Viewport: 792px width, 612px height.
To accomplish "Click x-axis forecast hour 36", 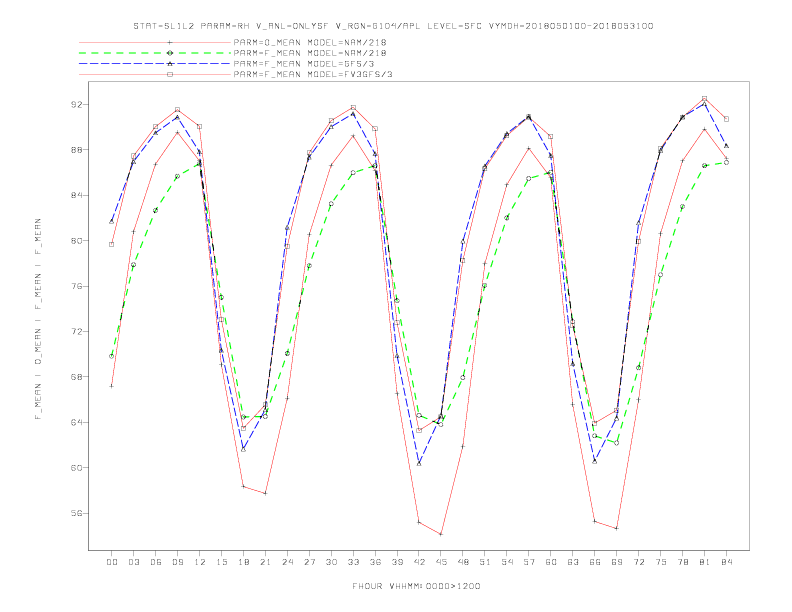I will [x=375, y=562].
